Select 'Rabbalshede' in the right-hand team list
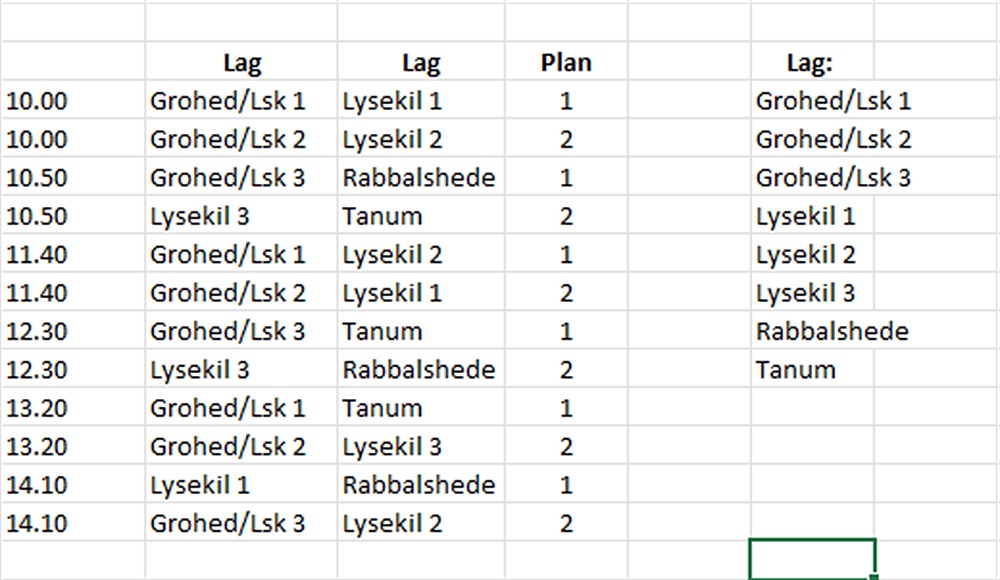The image size is (1000, 580). pyautogui.click(x=832, y=331)
